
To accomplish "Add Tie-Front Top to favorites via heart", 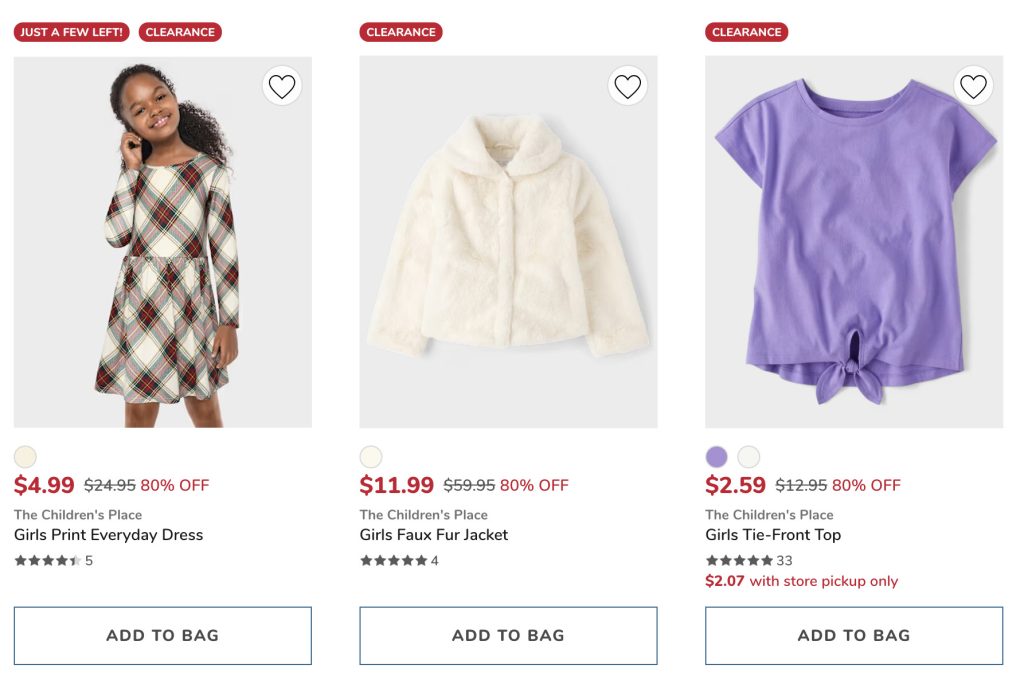I will (973, 87).
